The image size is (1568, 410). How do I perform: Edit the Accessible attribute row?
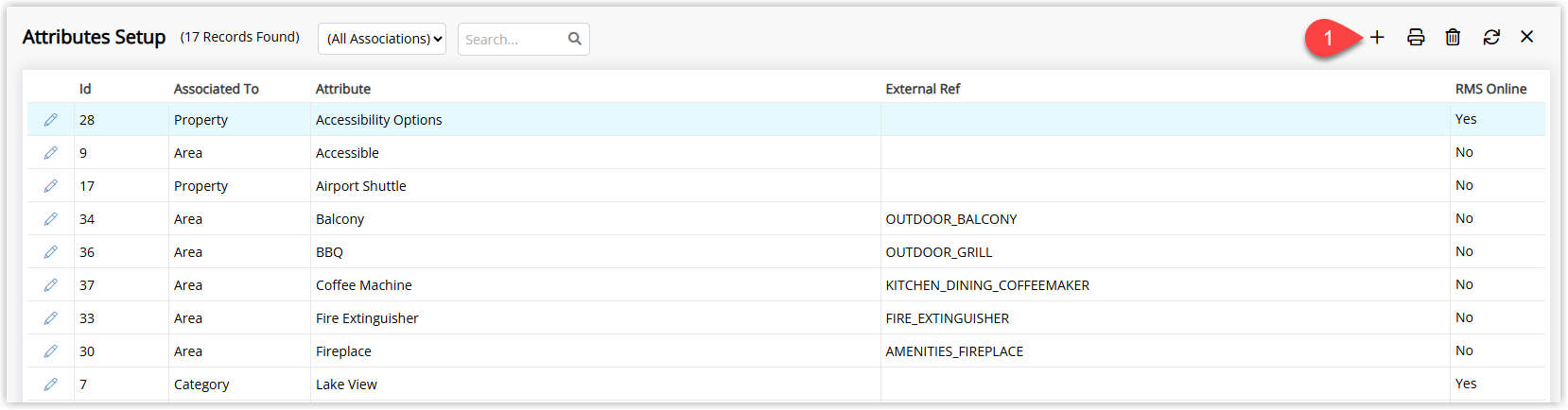(50, 153)
